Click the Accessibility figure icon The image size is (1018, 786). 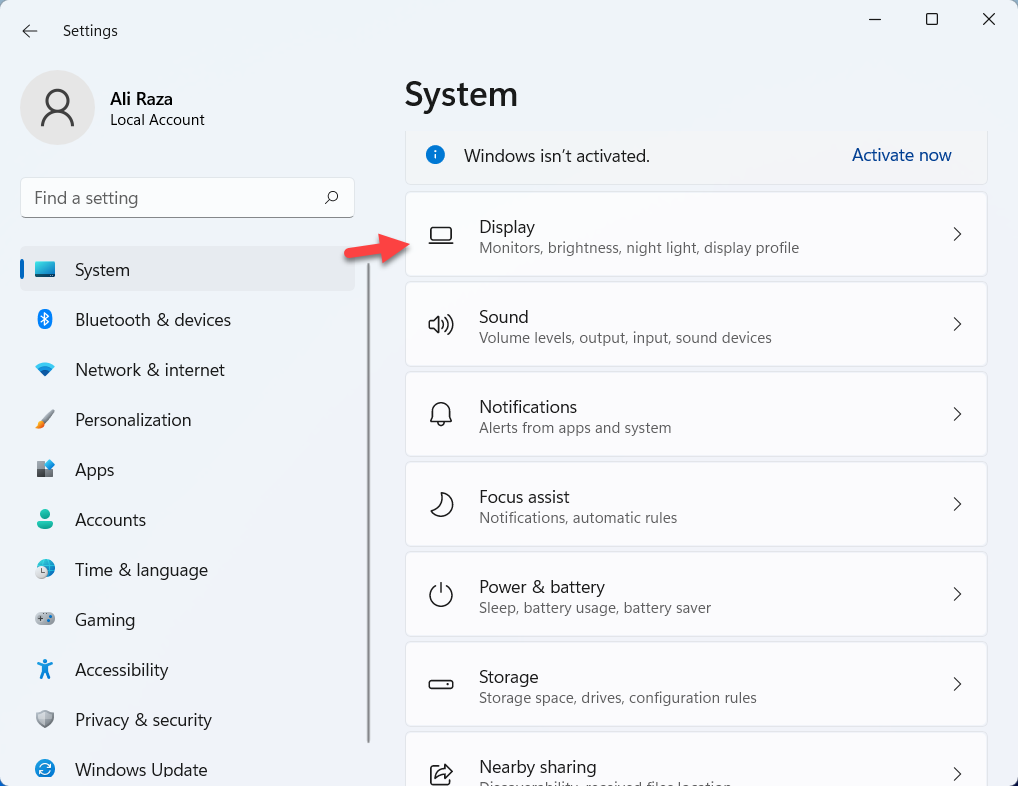click(x=45, y=670)
